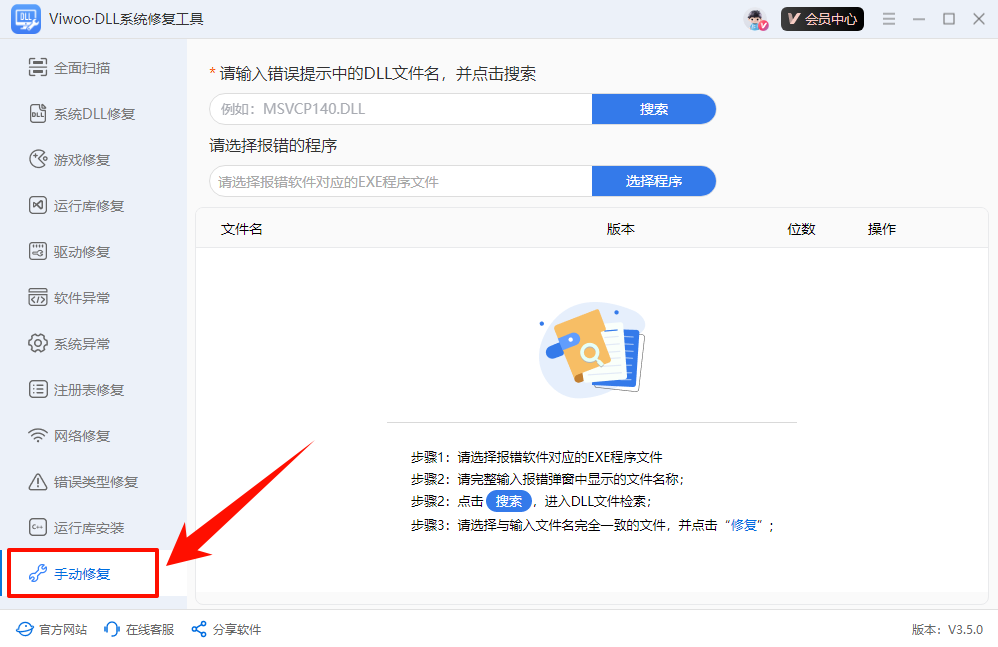This screenshot has height=647, width=998.
Task: Open the hamburger menu in the title bar
Action: click(888, 18)
